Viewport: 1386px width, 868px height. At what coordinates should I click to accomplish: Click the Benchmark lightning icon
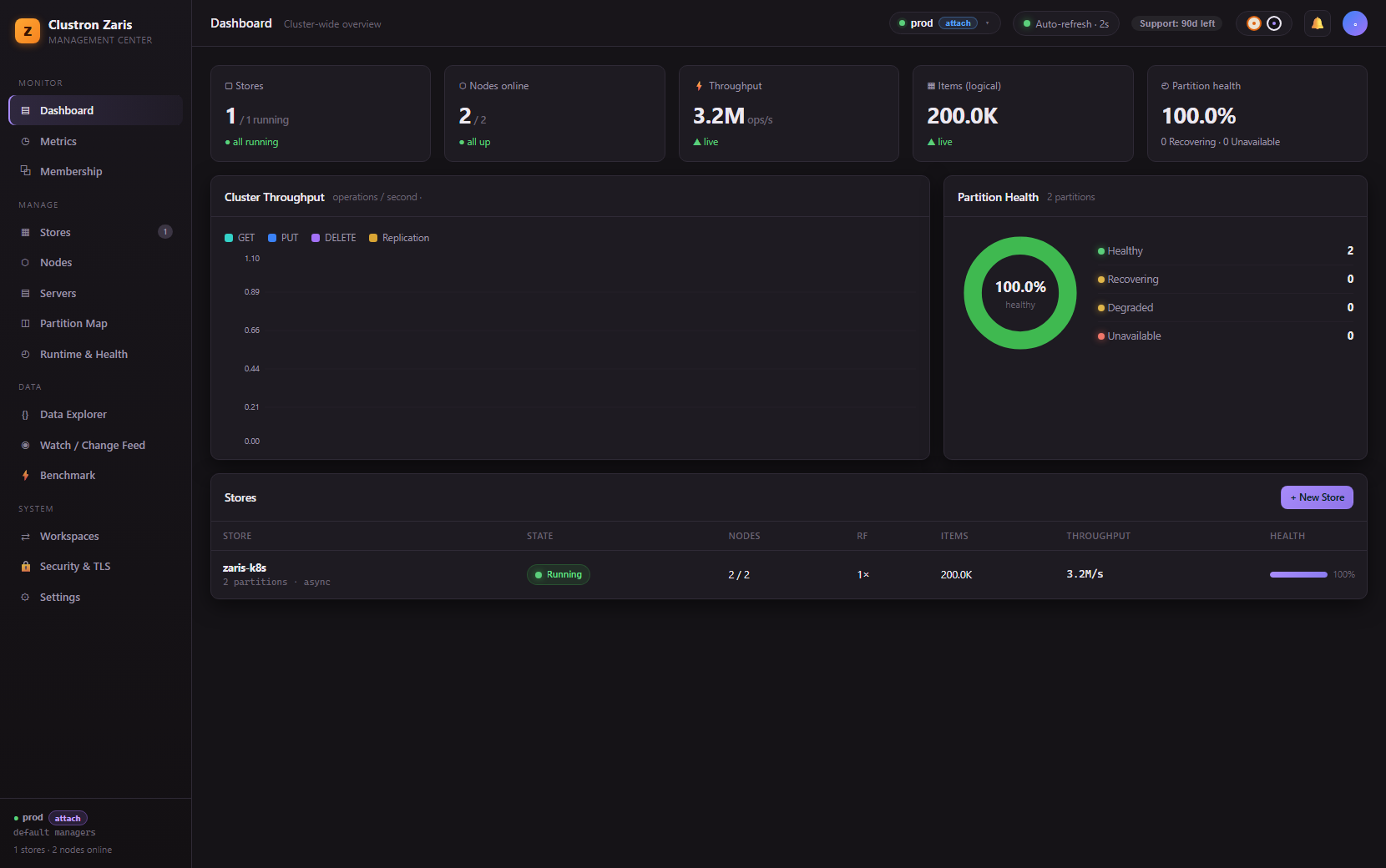[x=25, y=475]
